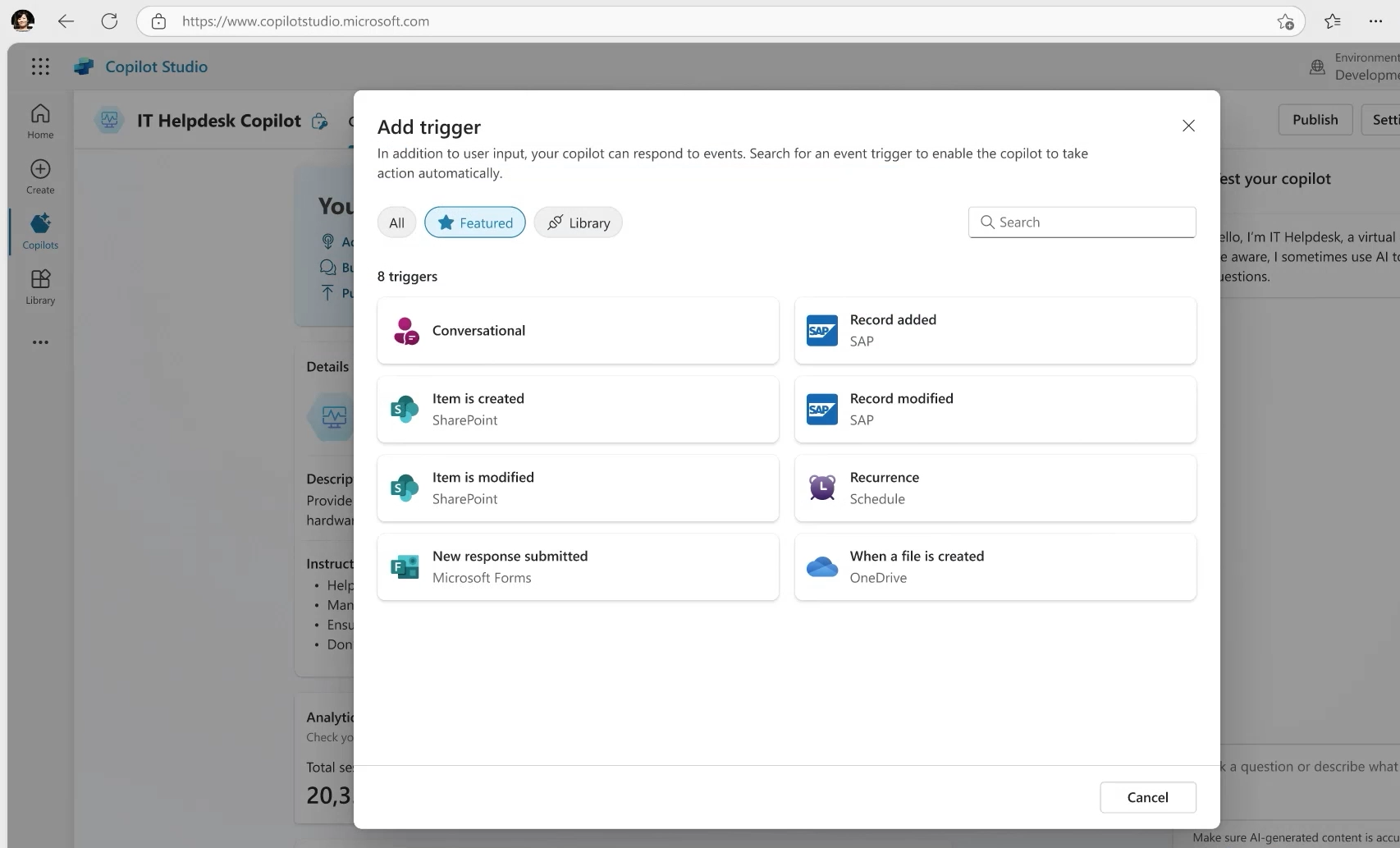Click the "Add trigger" dialog heading
The height and width of the screenshot is (848, 1400).
429,127
